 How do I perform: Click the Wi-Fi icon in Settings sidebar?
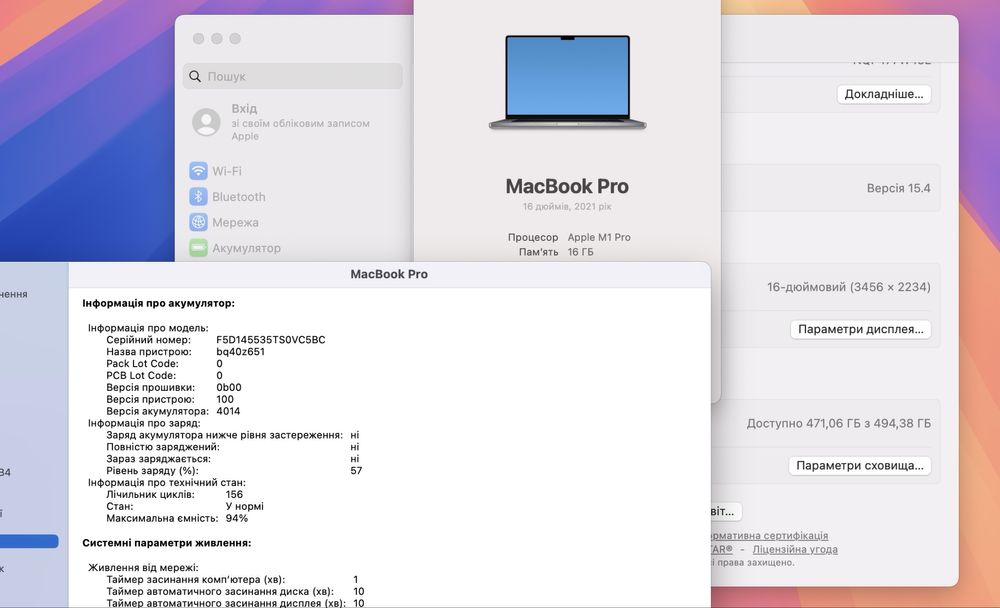pyautogui.click(x=198, y=171)
